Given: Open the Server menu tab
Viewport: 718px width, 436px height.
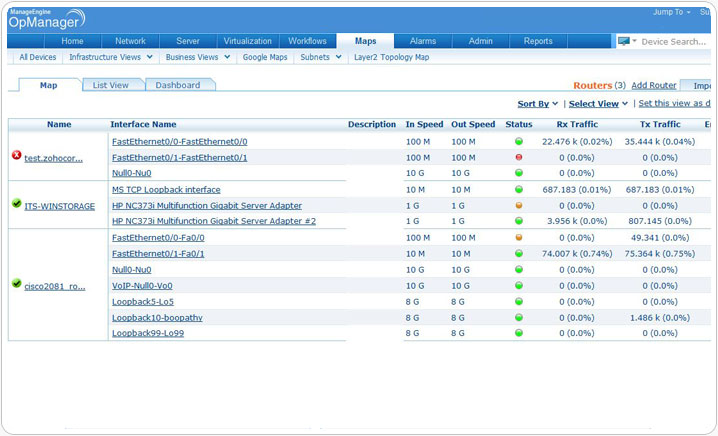Looking at the screenshot, I should (x=188, y=41).
